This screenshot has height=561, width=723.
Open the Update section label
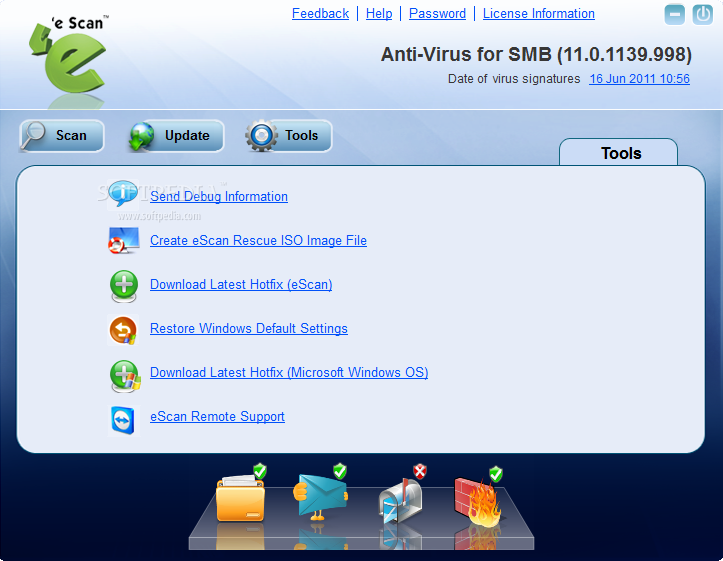(187, 136)
